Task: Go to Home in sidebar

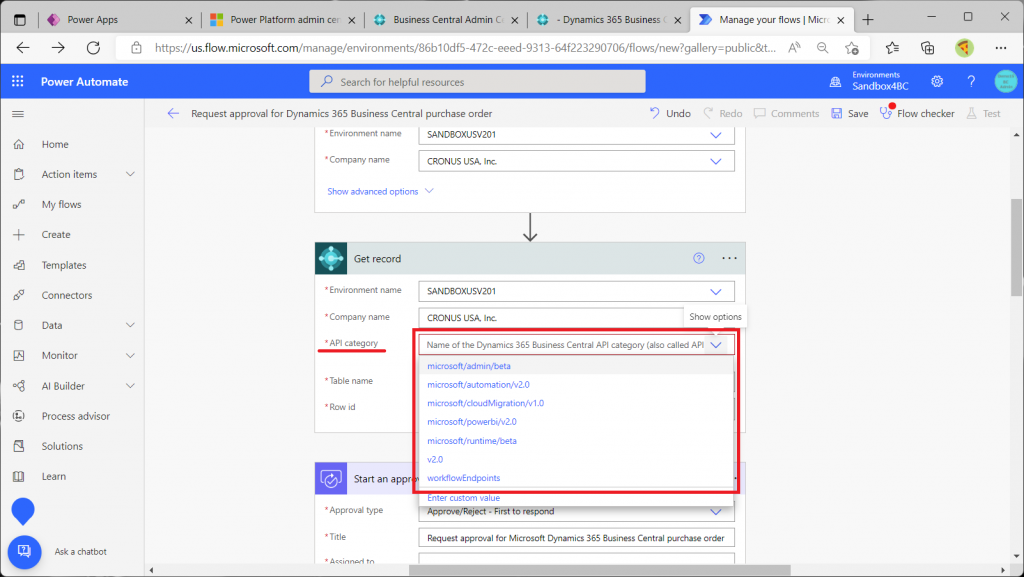Action: point(55,144)
